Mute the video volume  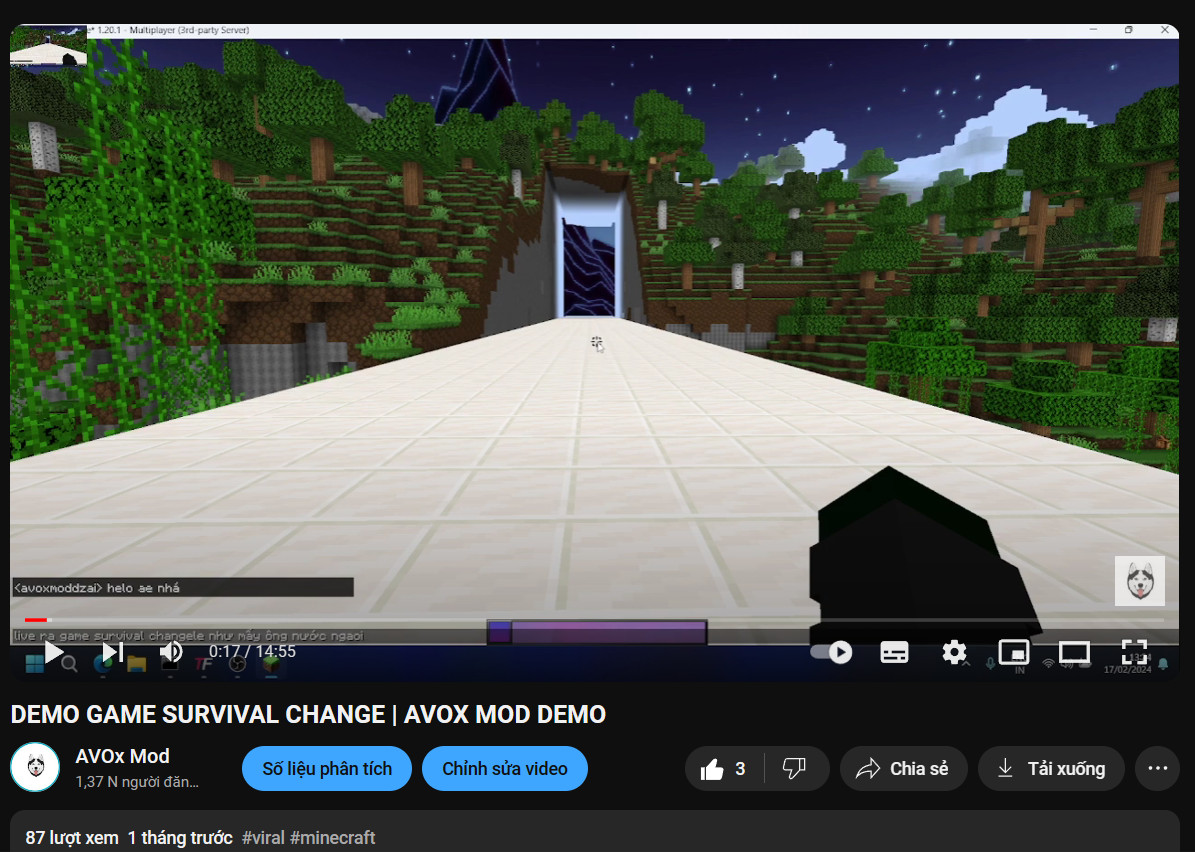click(171, 651)
